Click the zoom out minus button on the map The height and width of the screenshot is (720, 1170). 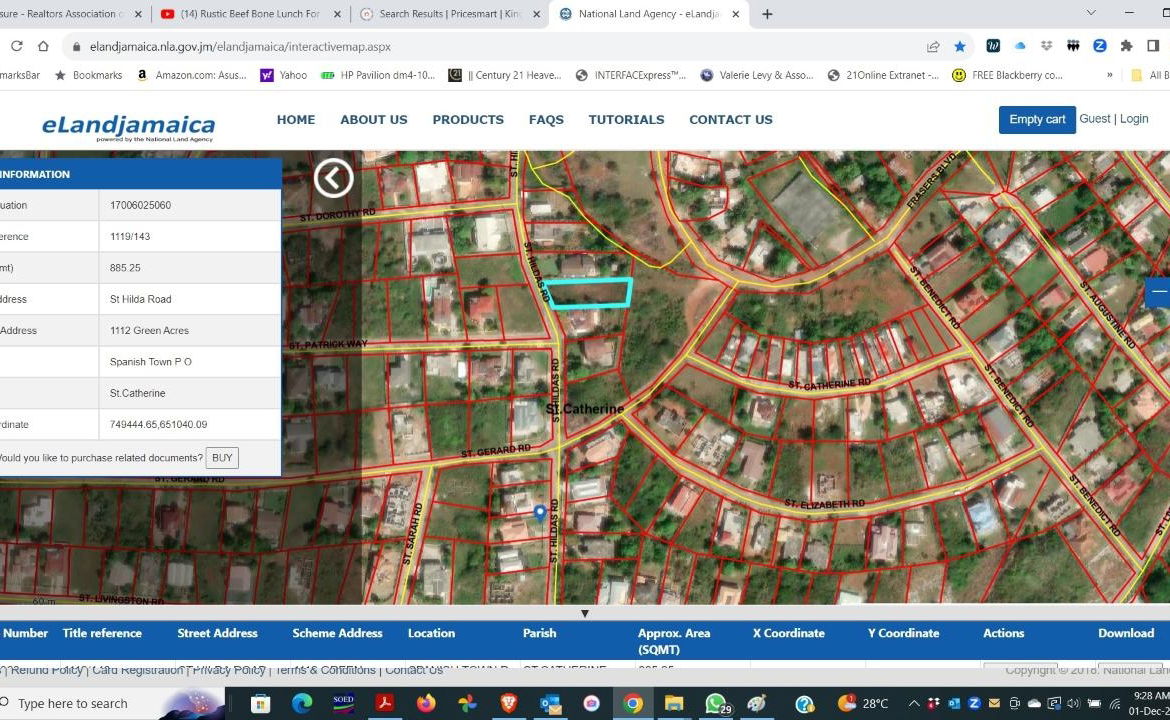pos(1158,292)
